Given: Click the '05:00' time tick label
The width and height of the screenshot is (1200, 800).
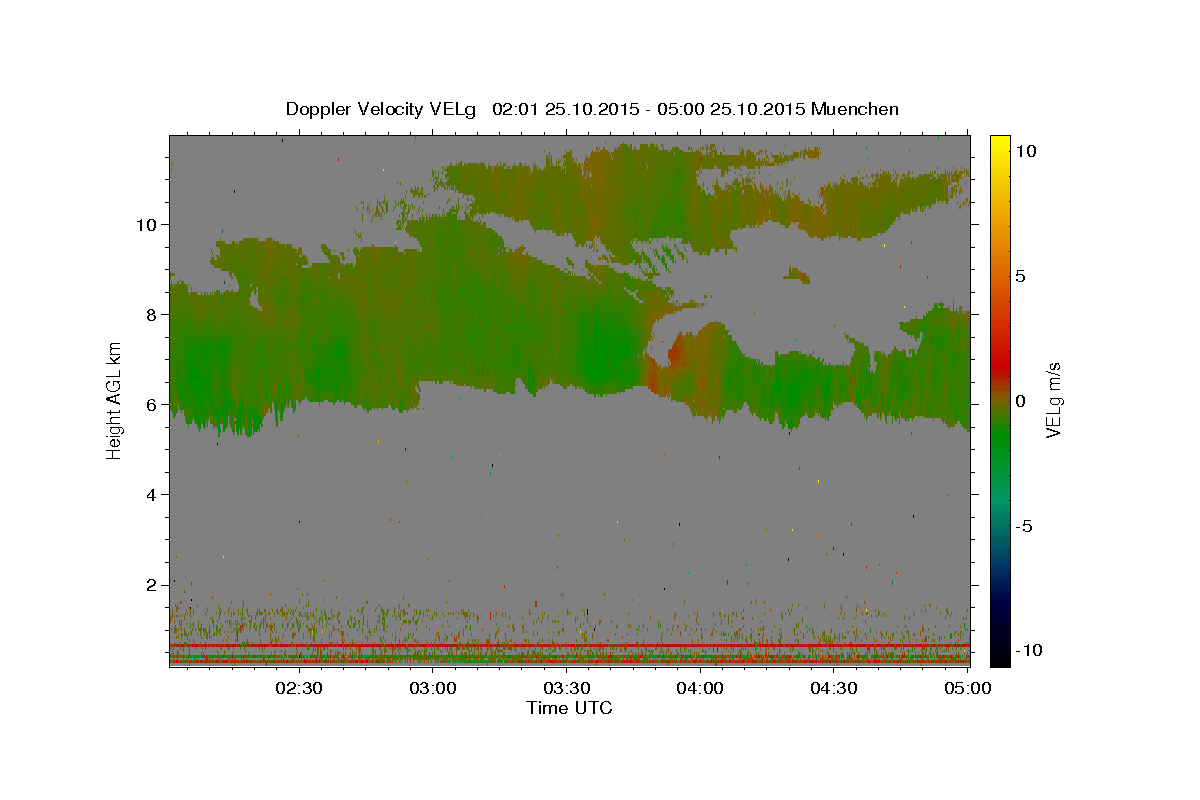Looking at the screenshot, I should pyautogui.click(x=968, y=688).
